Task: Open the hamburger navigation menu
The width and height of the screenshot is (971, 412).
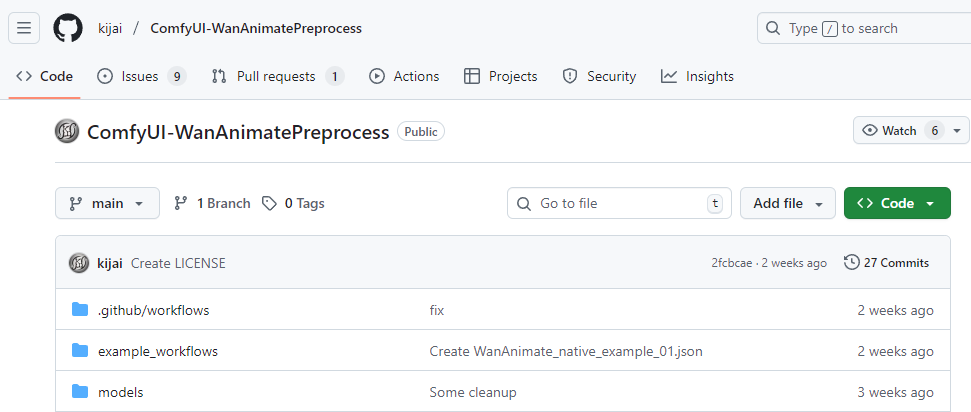Action: (x=24, y=28)
